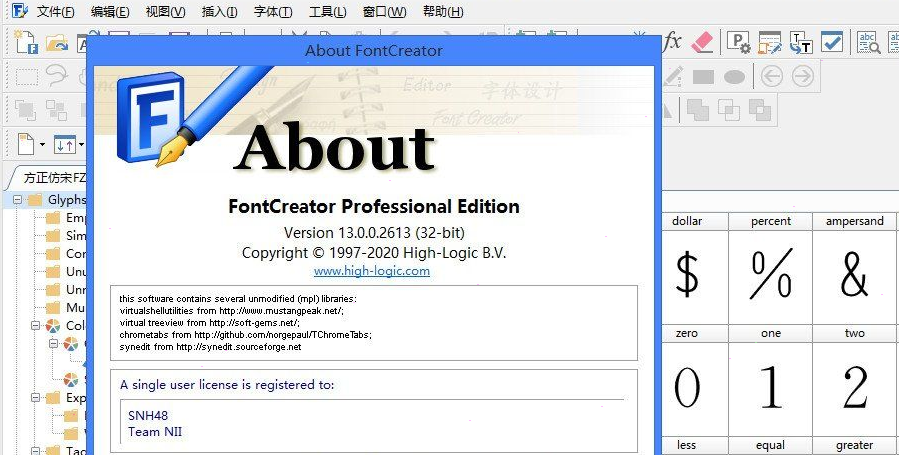Viewport: 899px width, 455px height.
Task: Click the synedit sourceforge library line
Action: click(x=210, y=347)
